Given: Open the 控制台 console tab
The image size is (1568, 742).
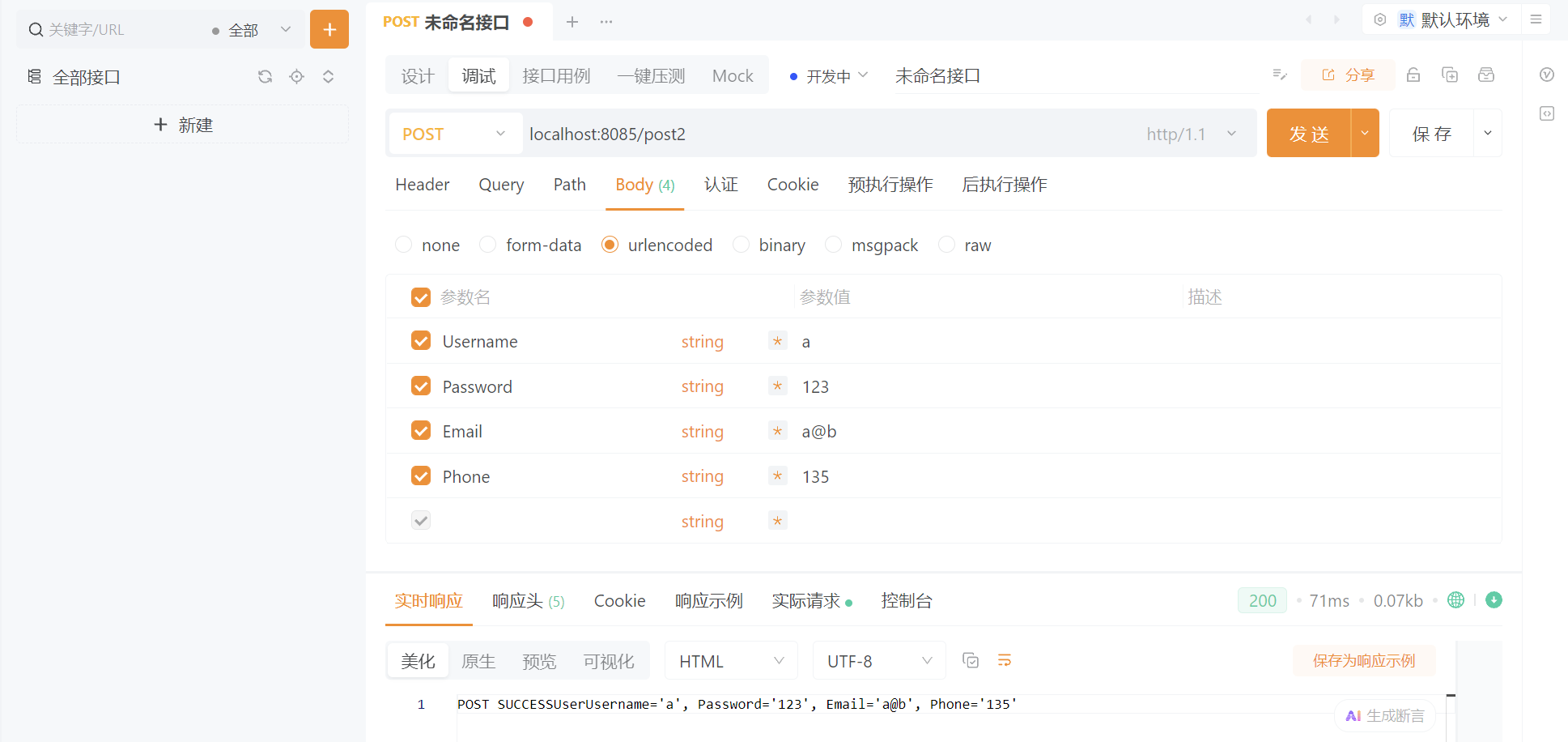Looking at the screenshot, I should (907, 601).
